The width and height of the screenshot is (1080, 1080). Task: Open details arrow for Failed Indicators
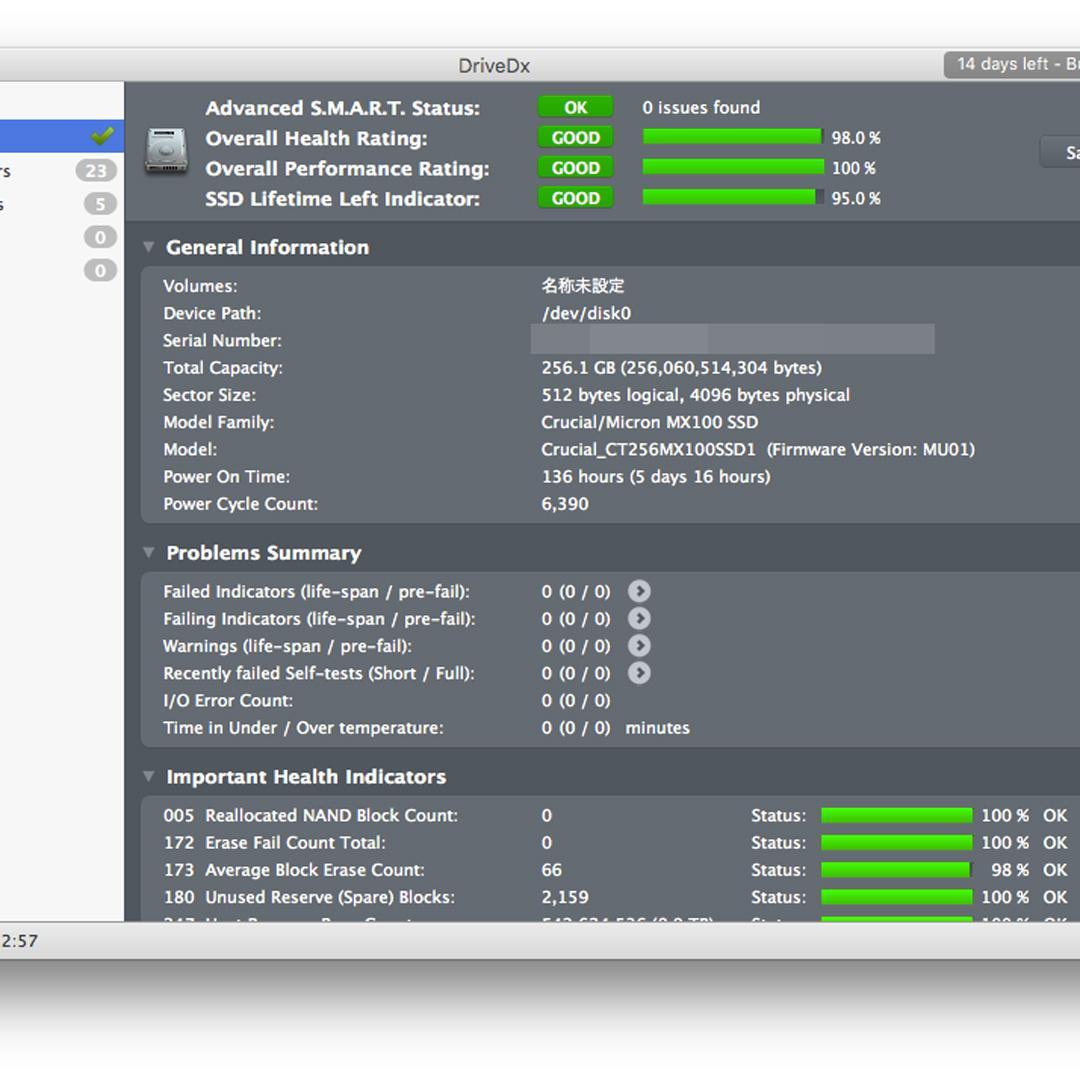[639, 591]
